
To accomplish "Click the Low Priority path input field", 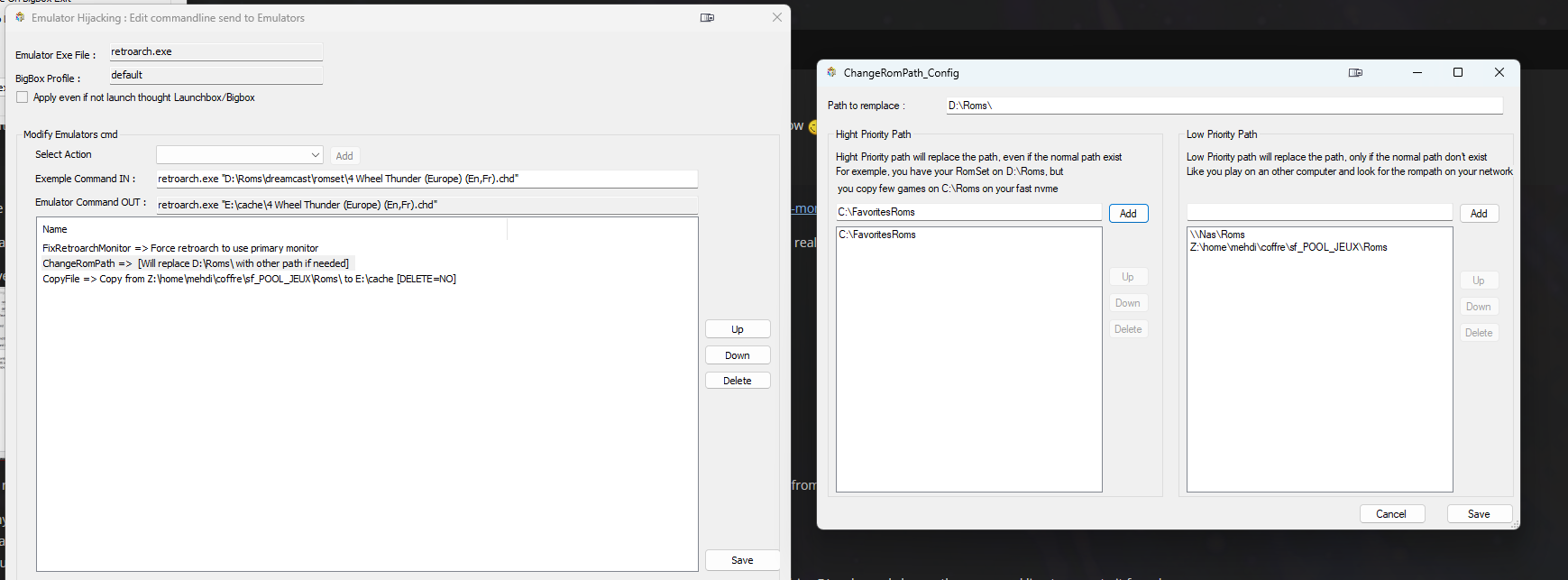I will tap(1319, 212).
